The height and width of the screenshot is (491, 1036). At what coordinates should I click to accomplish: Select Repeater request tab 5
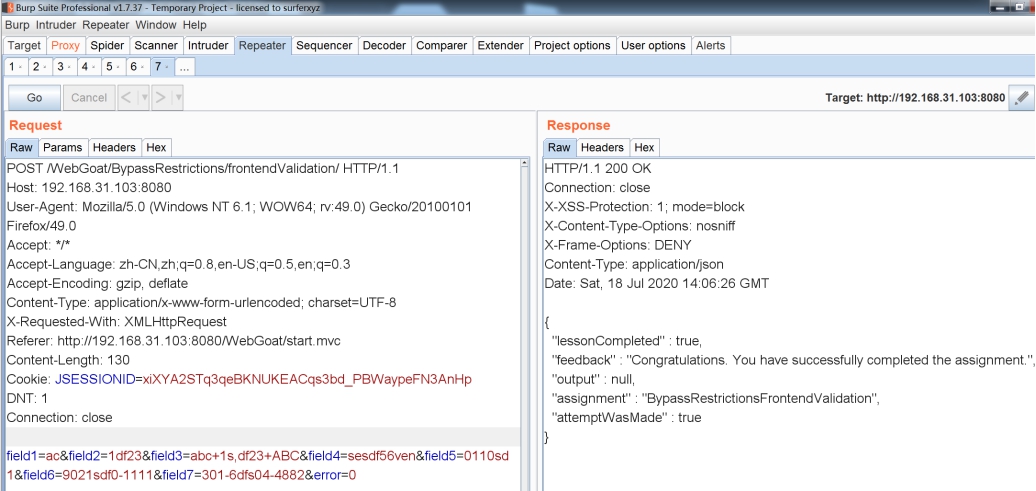point(113,67)
